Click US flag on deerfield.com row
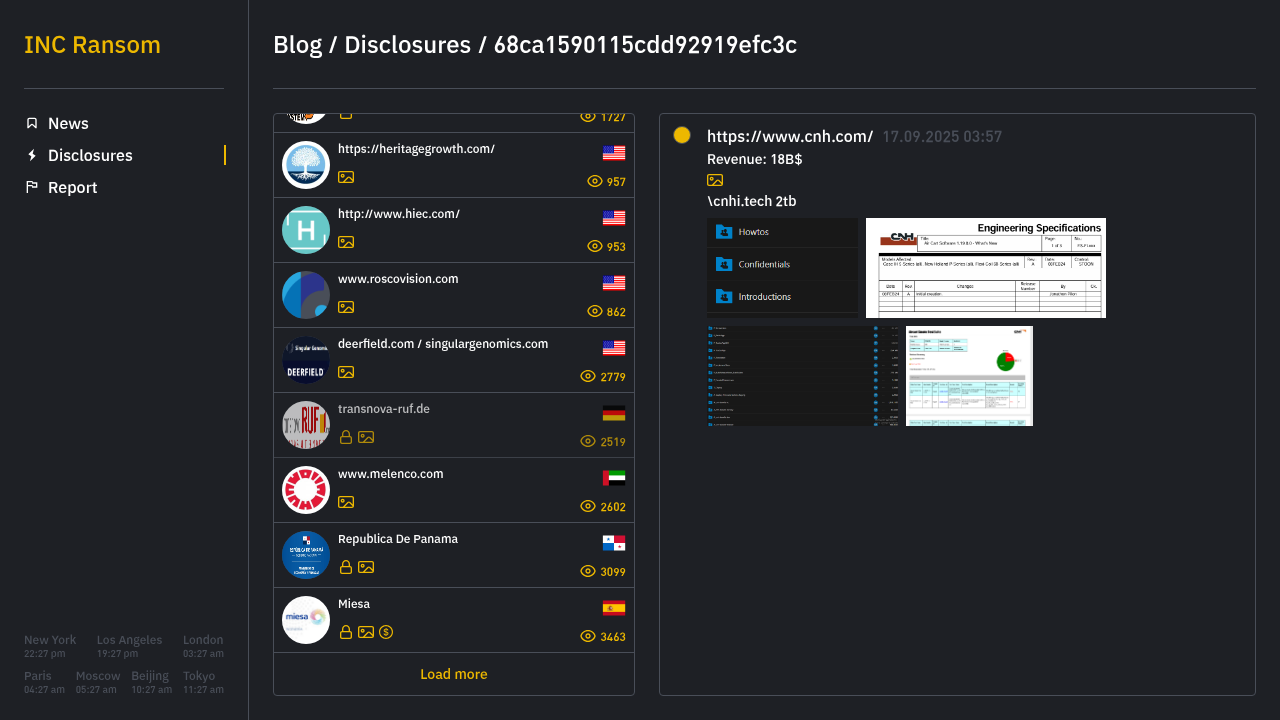Image resolution: width=1280 pixels, height=720 pixels. pos(614,348)
